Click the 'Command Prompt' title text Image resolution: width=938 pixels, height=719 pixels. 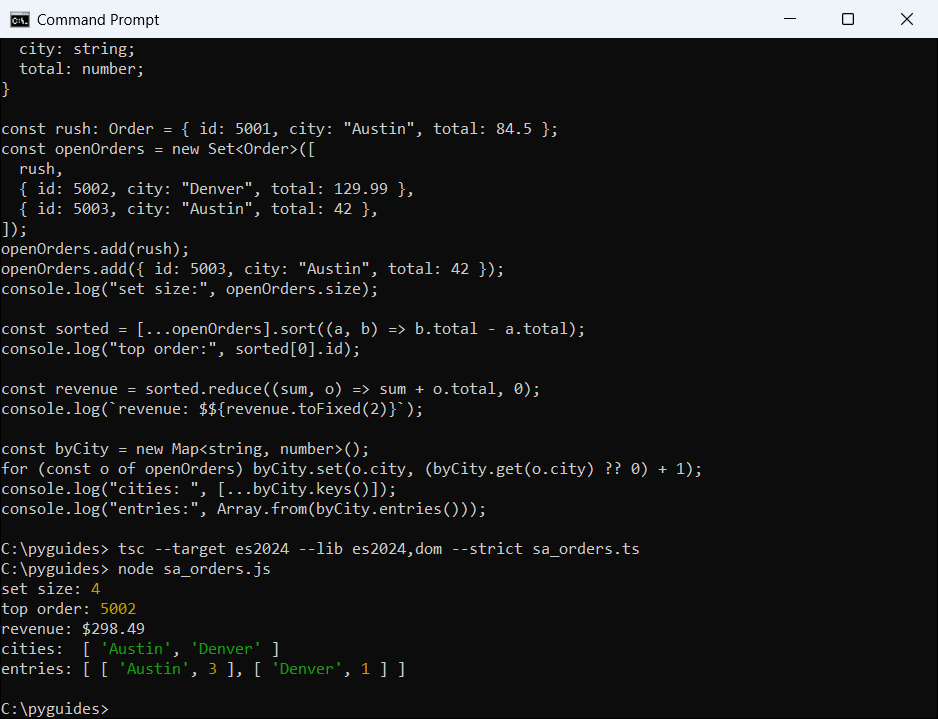pyautogui.click(x=98, y=20)
